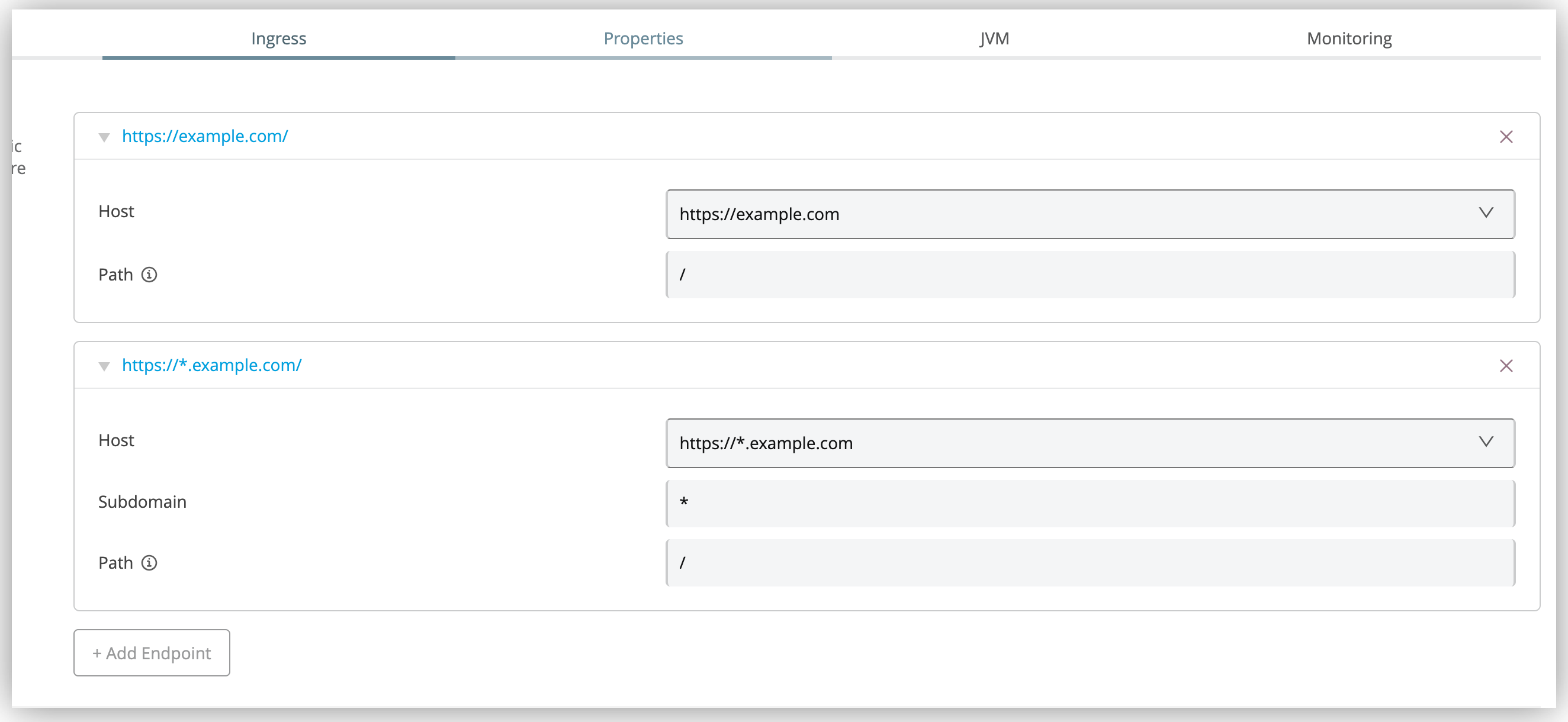Click the Host dropdown chevron for example.com
Image resolution: width=1568 pixels, height=722 pixels.
point(1486,213)
